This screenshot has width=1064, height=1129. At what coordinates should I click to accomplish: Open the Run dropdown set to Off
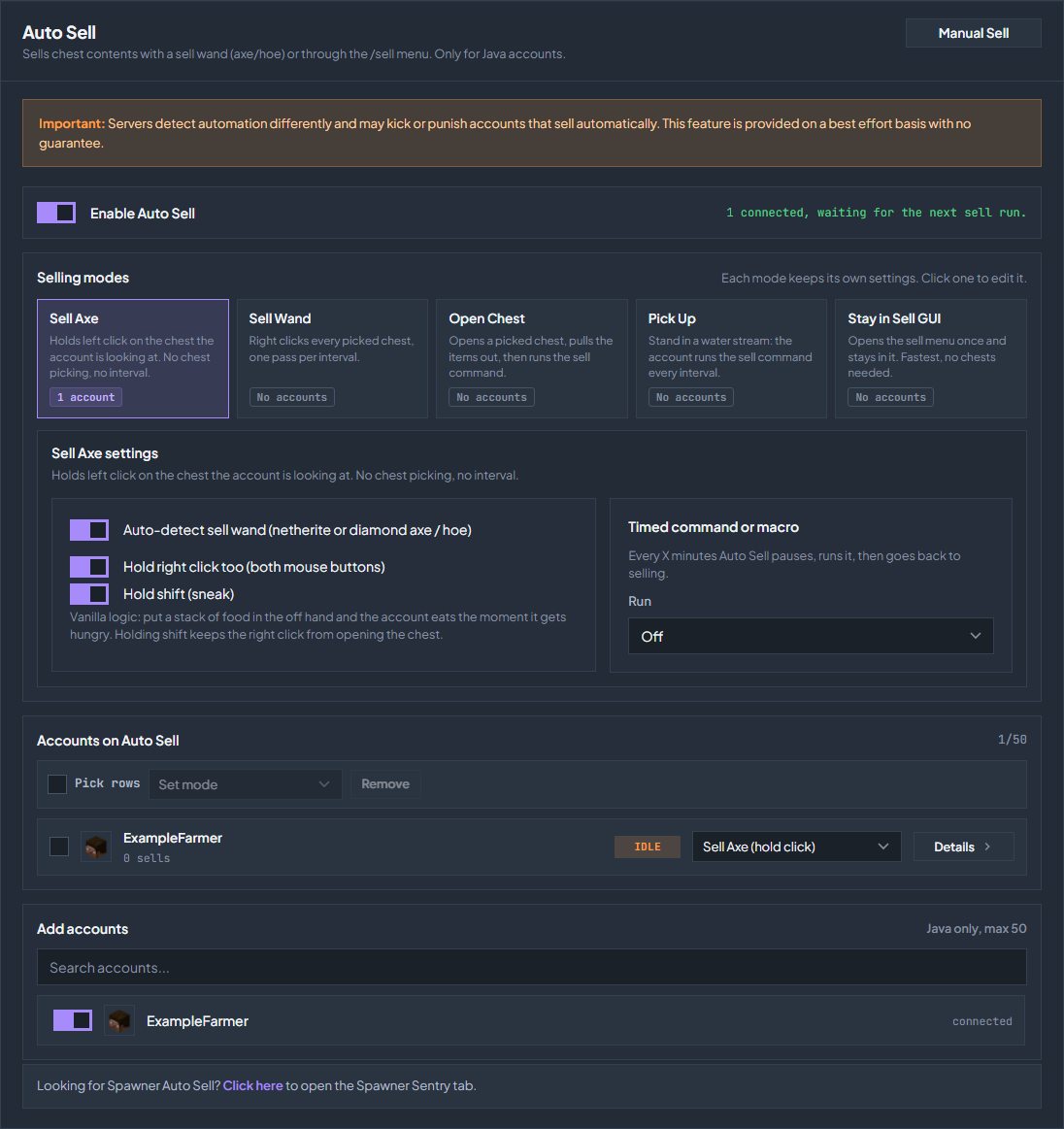tap(811, 636)
